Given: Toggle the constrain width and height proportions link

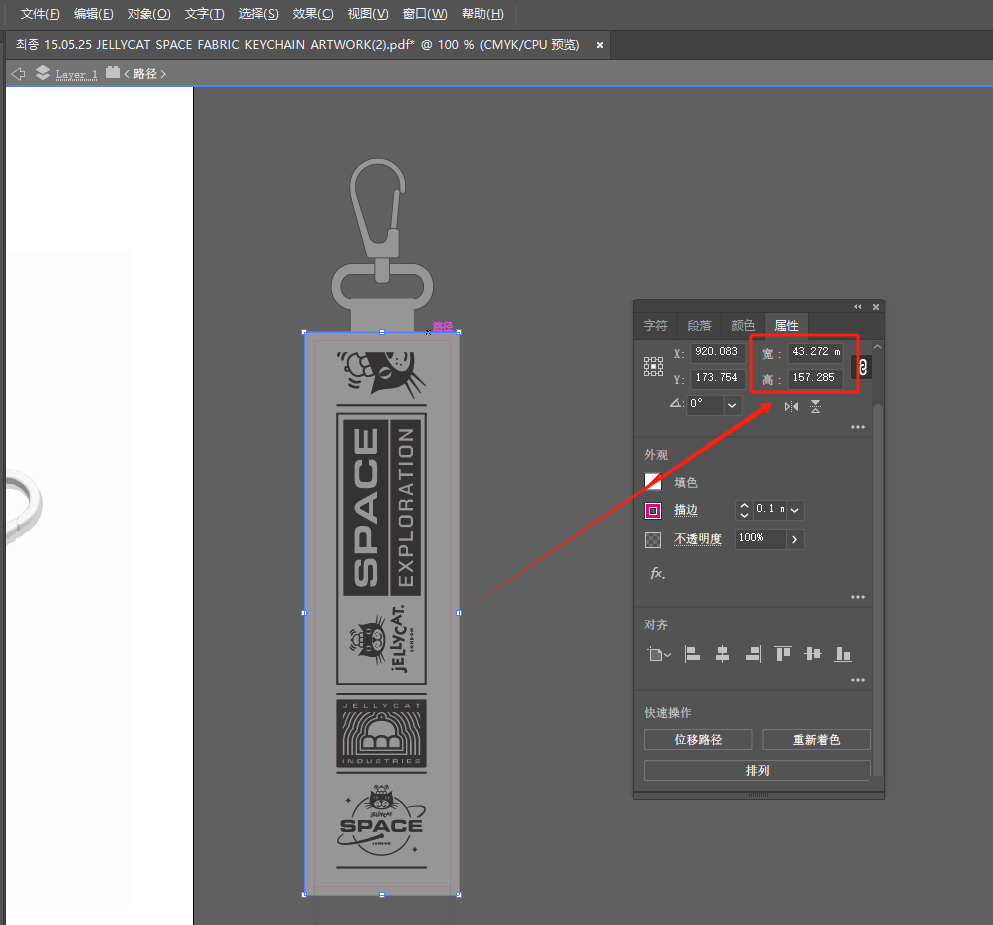Looking at the screenshot, I should [863, 367].
